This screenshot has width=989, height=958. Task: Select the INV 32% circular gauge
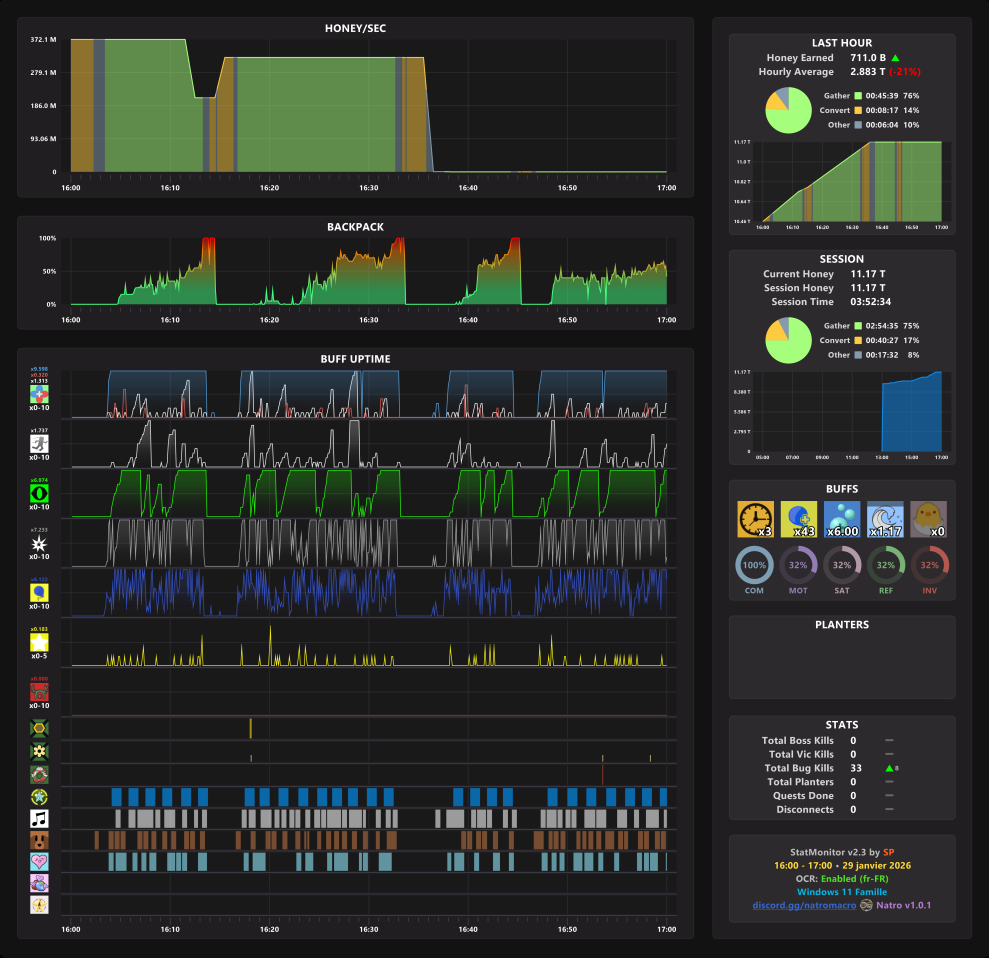coord(930,565)
